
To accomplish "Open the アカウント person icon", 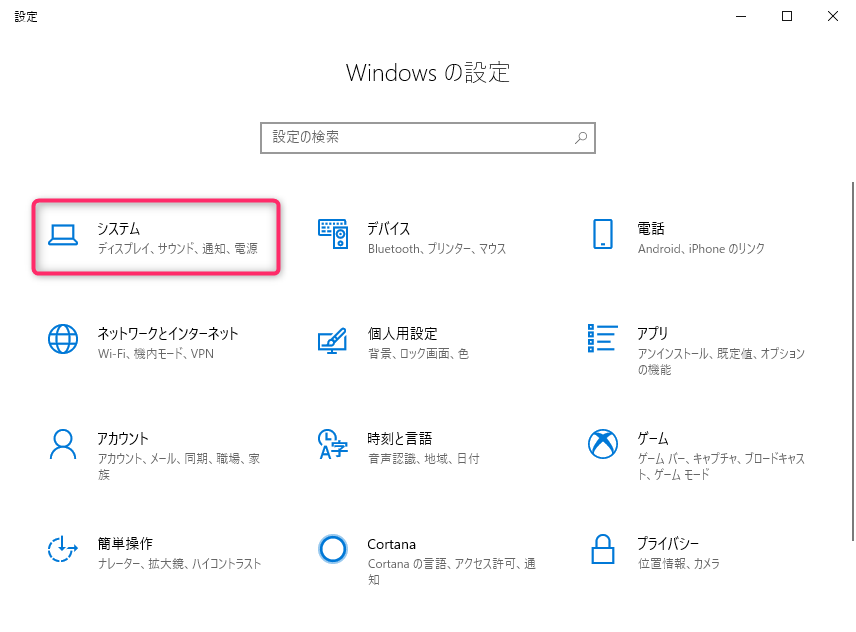I will click(x=63, y=444).
